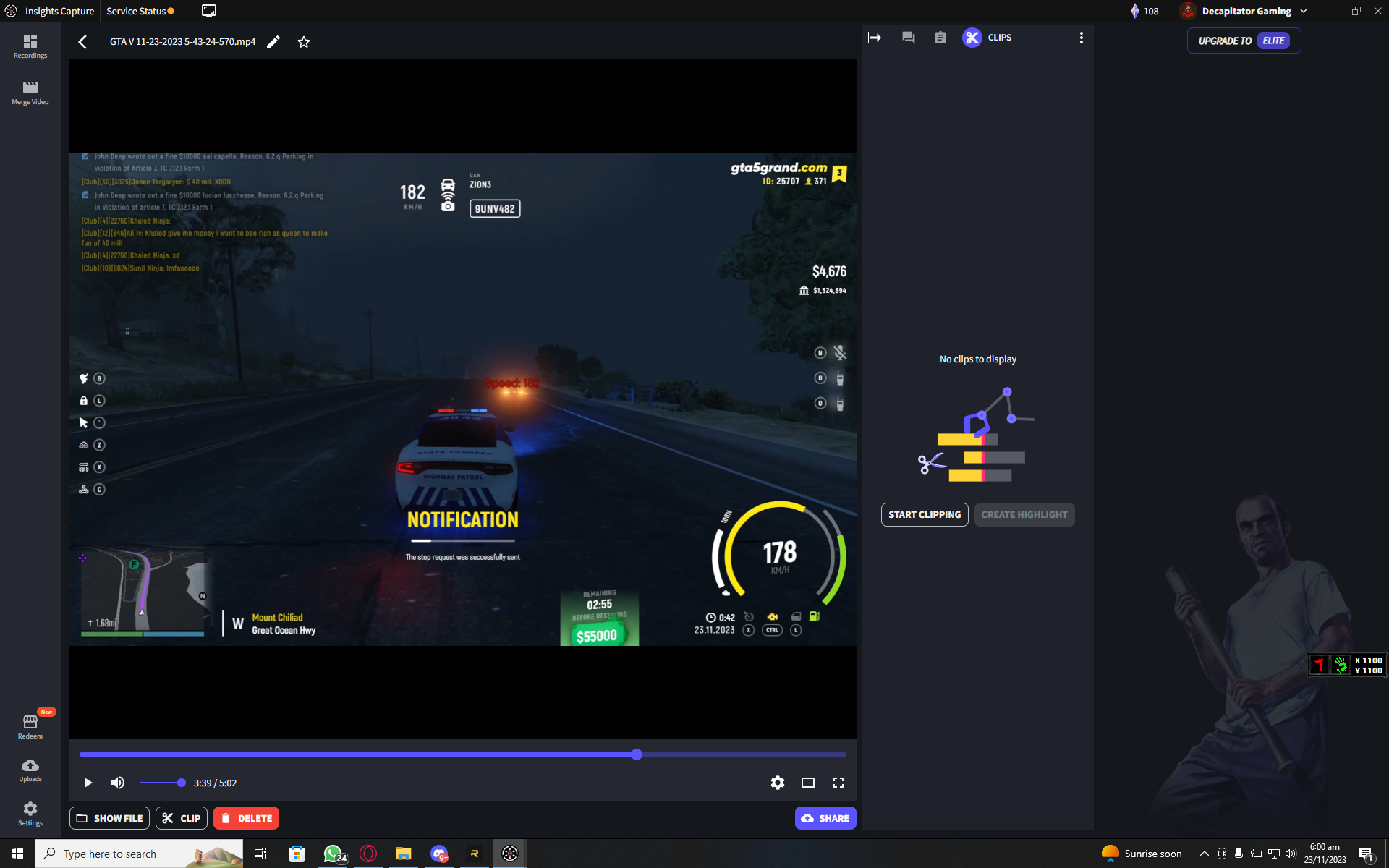This screenshot has width=1389, height=868.
Task: Open Task View on taskbar
Action: [x=260, y=854]
